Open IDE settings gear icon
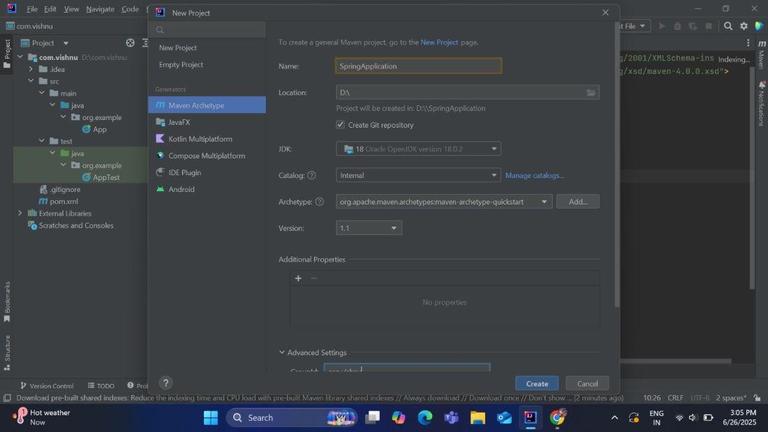The image size is (768, 432). [744, 26]
